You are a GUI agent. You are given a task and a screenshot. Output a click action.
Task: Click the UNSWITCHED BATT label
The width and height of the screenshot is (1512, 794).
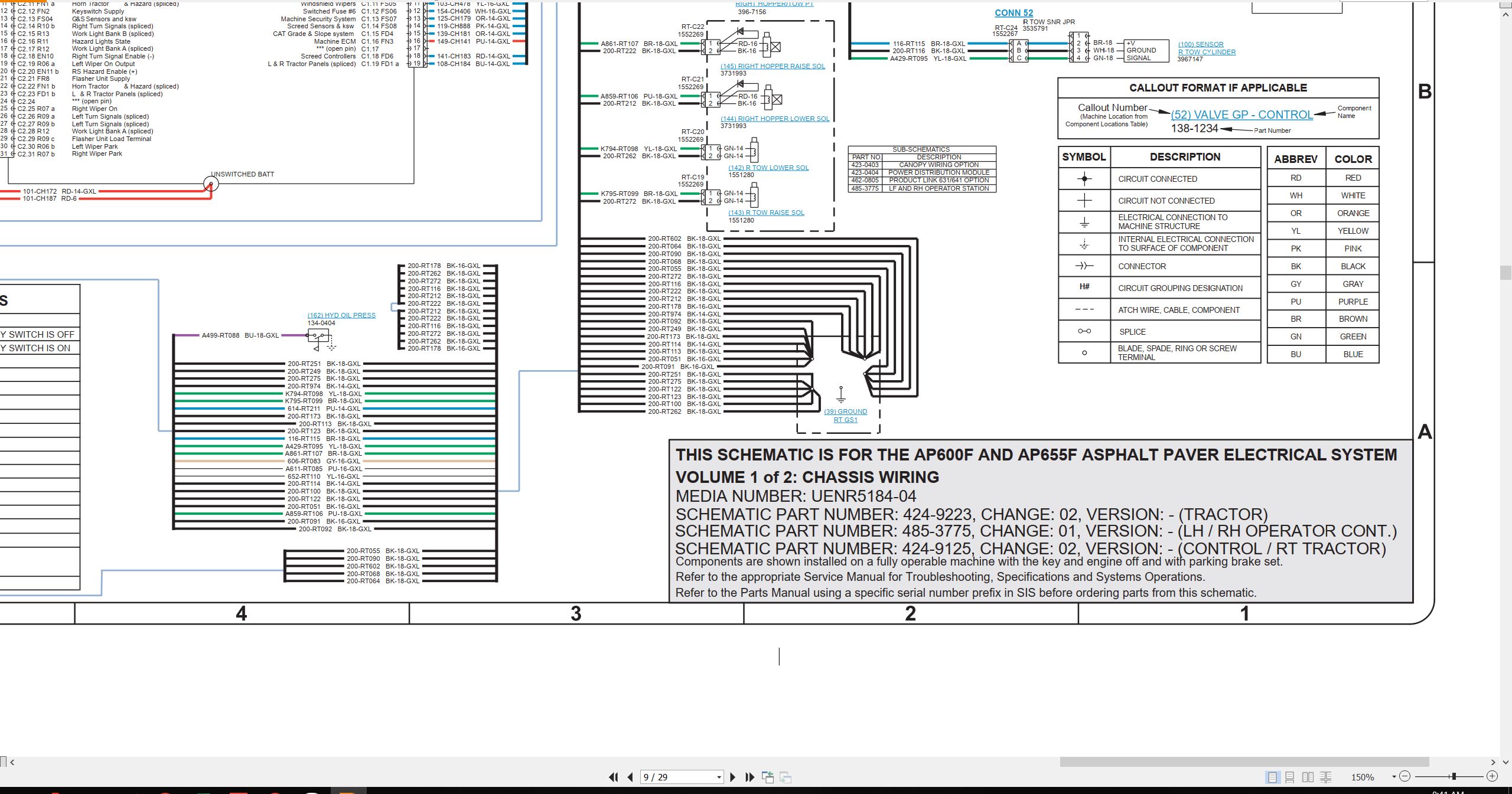(242, 174)
